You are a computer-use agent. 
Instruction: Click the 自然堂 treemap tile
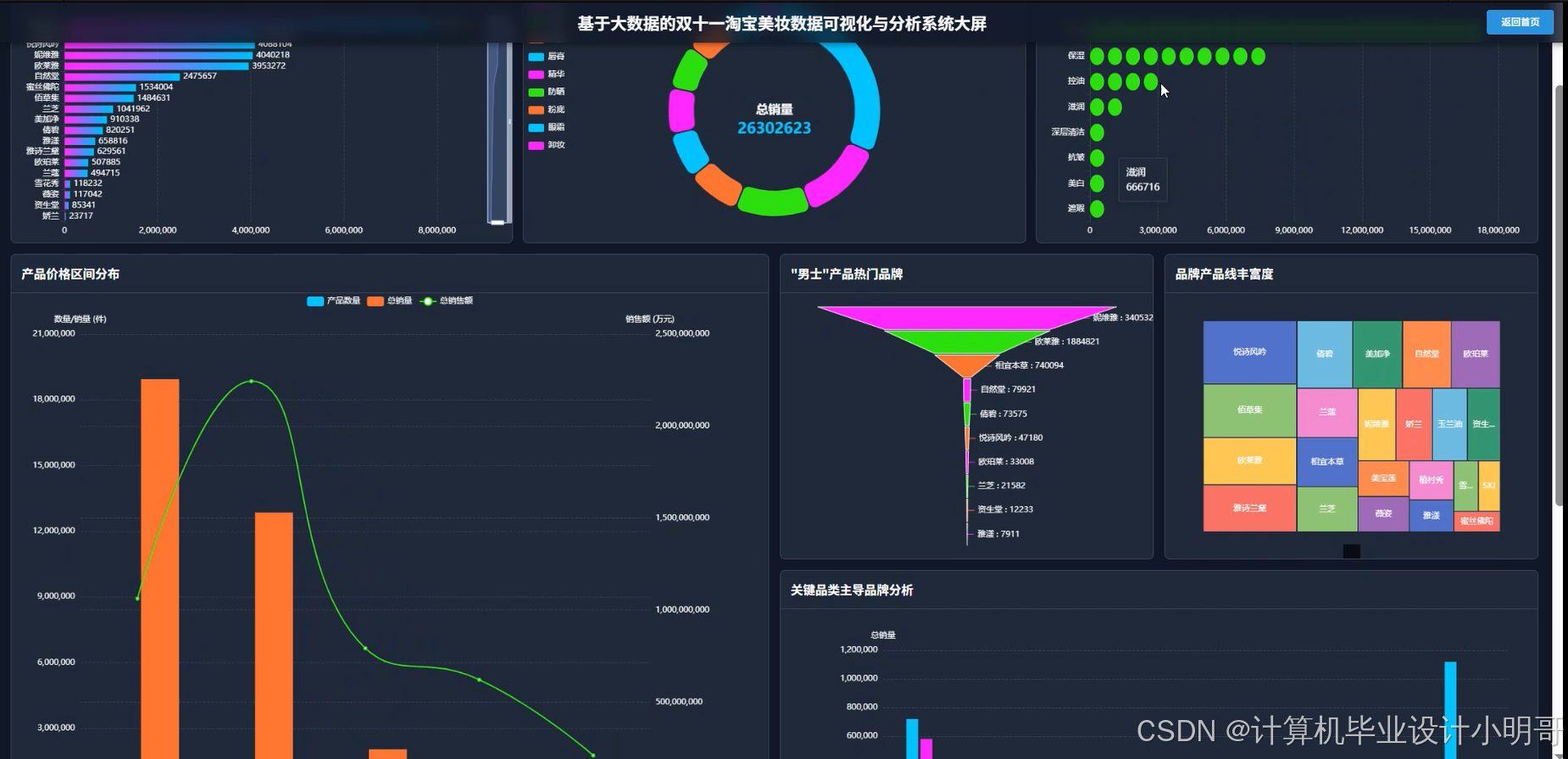(1426, 354)
